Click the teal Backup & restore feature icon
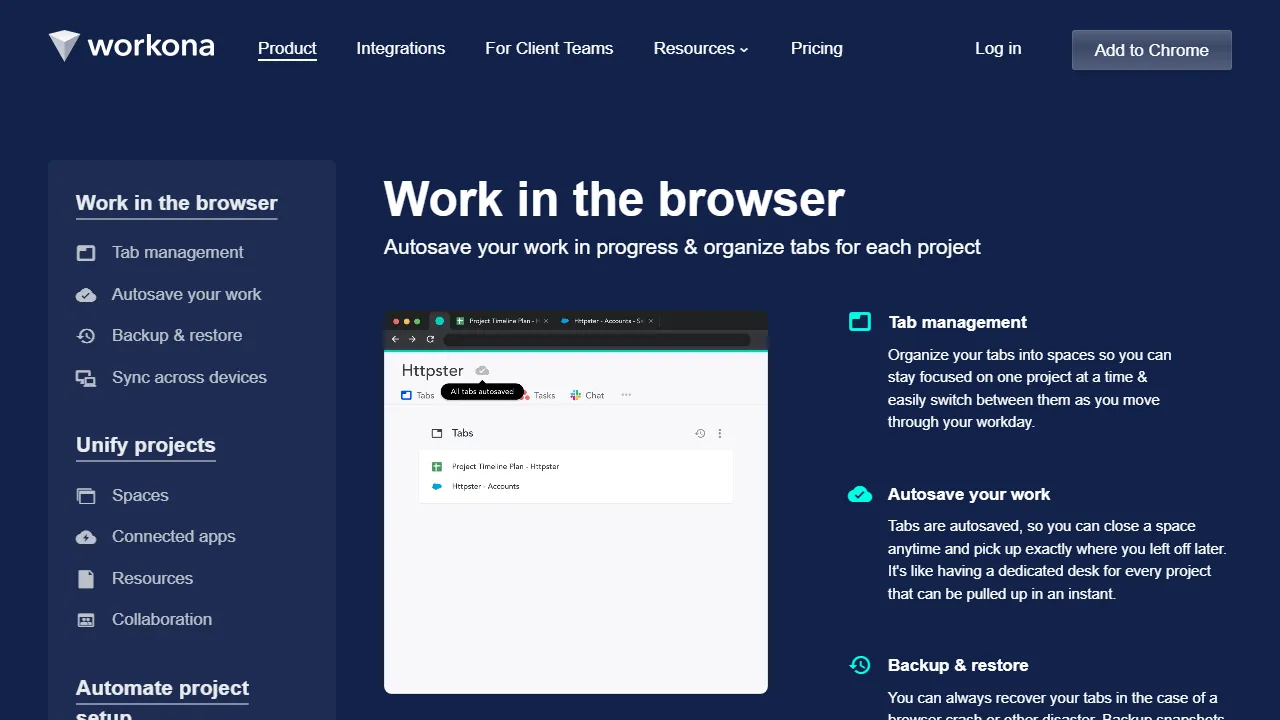This screenshot has width=1280, height=720. (860, 665)
